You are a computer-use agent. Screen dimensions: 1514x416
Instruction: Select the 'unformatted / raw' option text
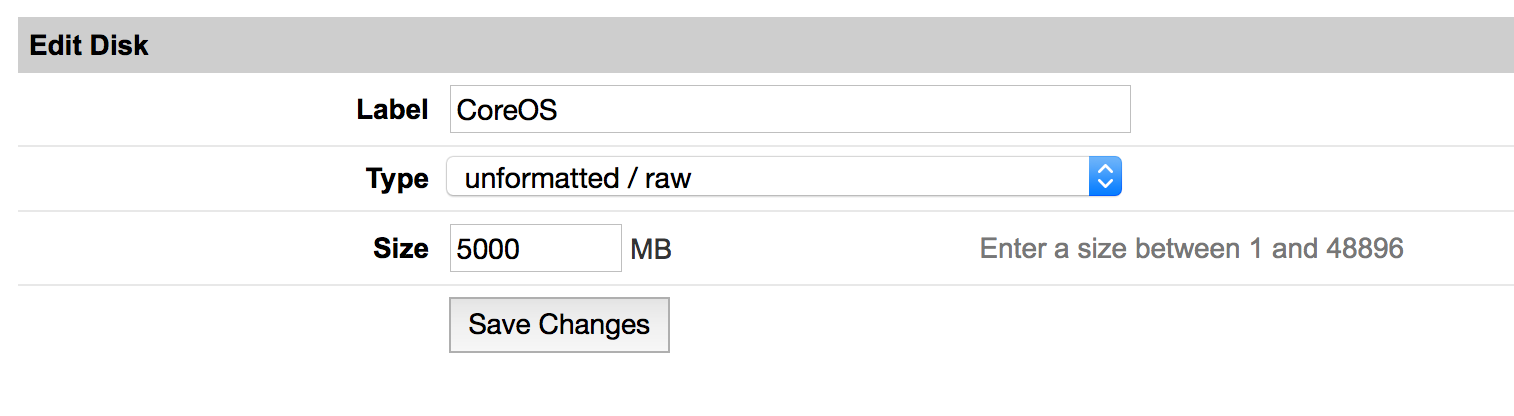click(578, 179)
